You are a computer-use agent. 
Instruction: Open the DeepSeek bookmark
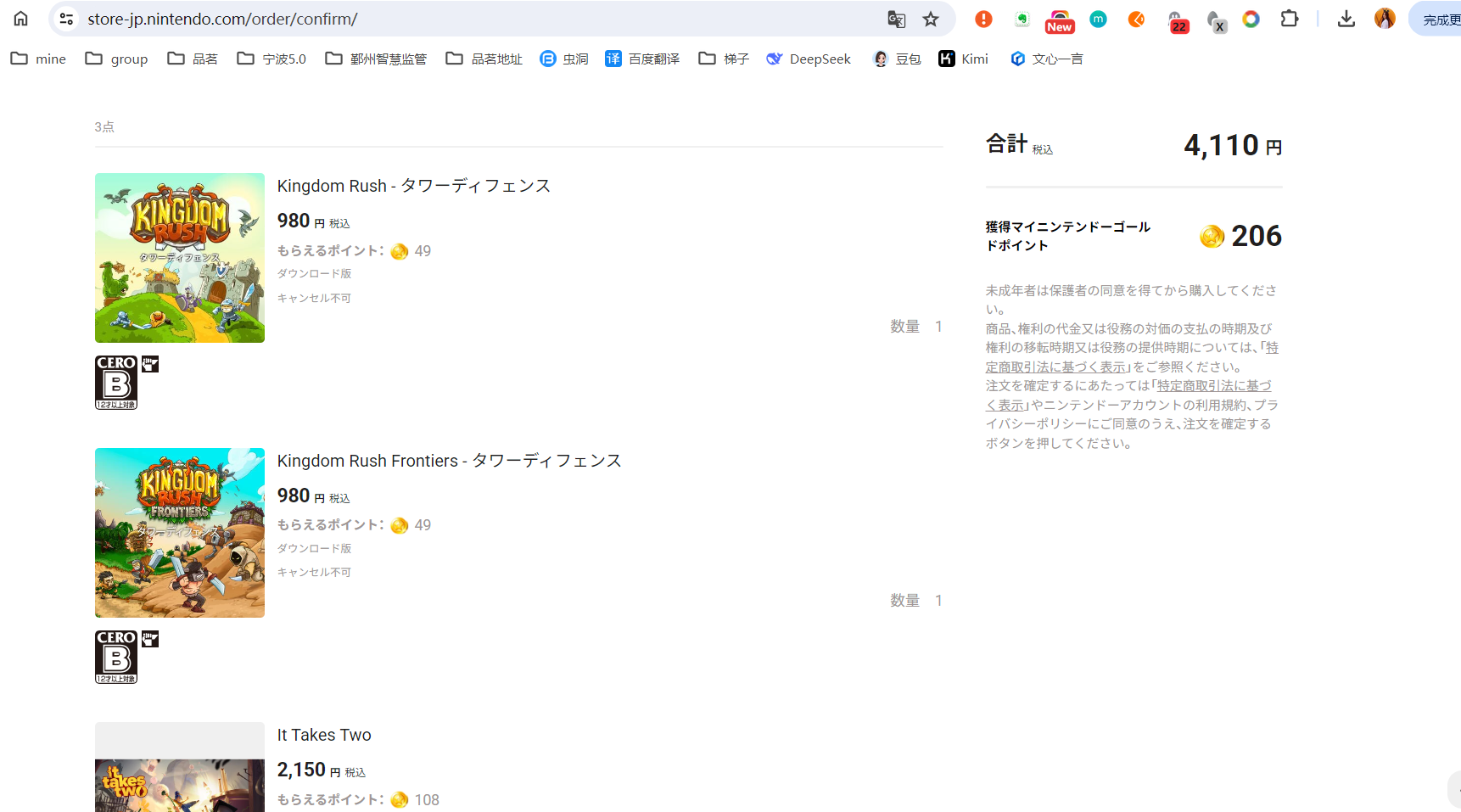[808, 59]
